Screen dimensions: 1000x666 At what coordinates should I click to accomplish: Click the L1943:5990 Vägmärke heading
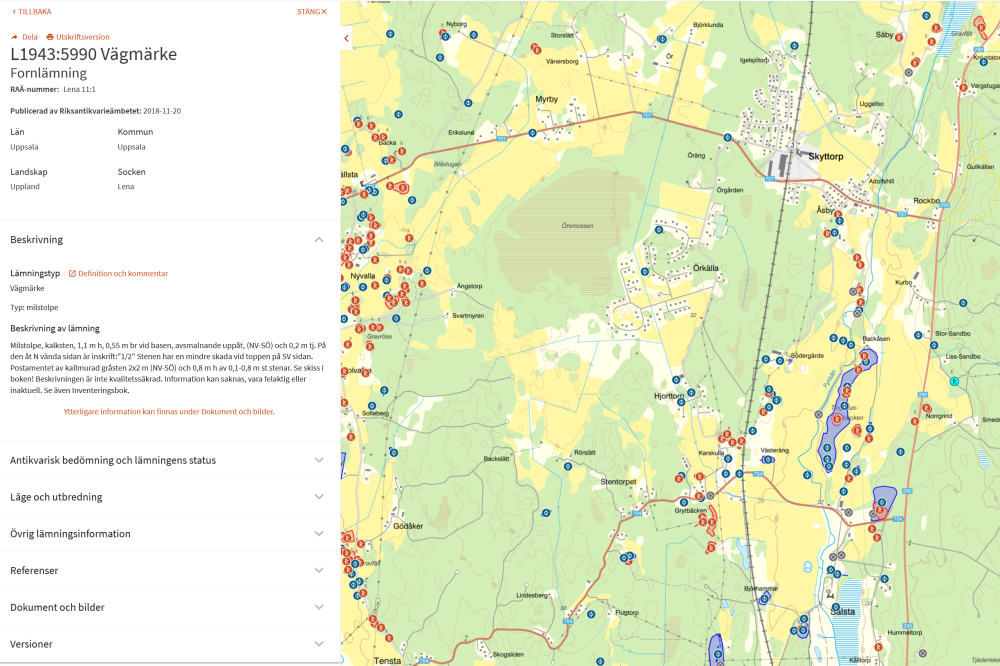tap(94, 54)
